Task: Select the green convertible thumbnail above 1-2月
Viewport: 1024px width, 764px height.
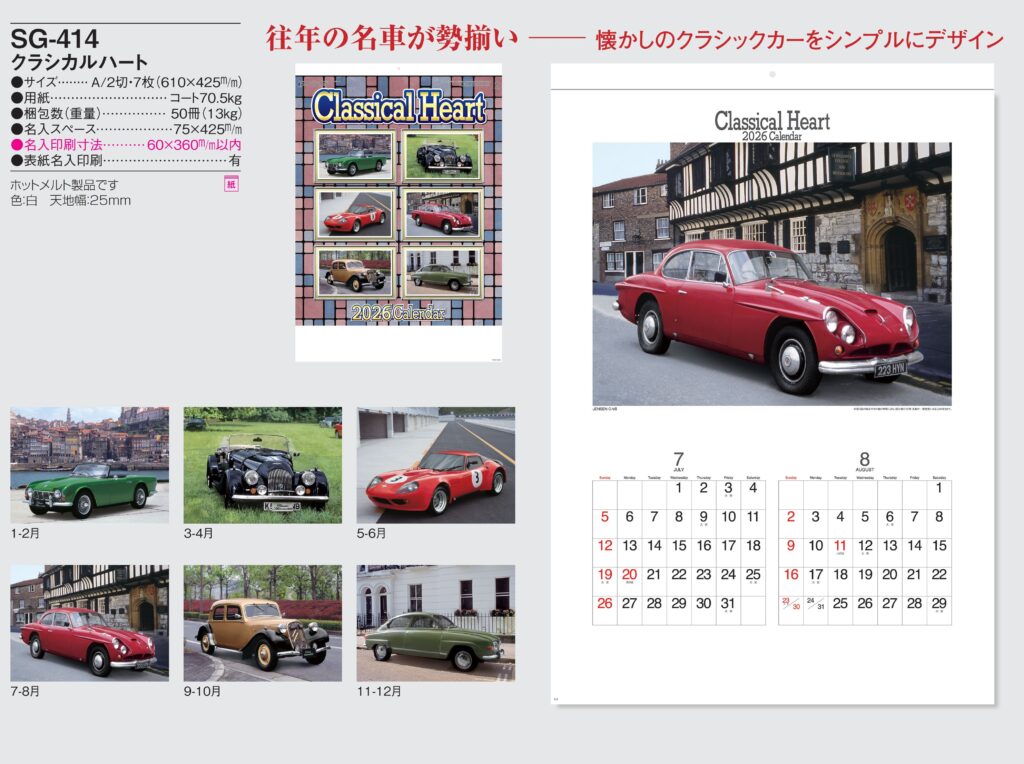Action: [x=89, y=464]
